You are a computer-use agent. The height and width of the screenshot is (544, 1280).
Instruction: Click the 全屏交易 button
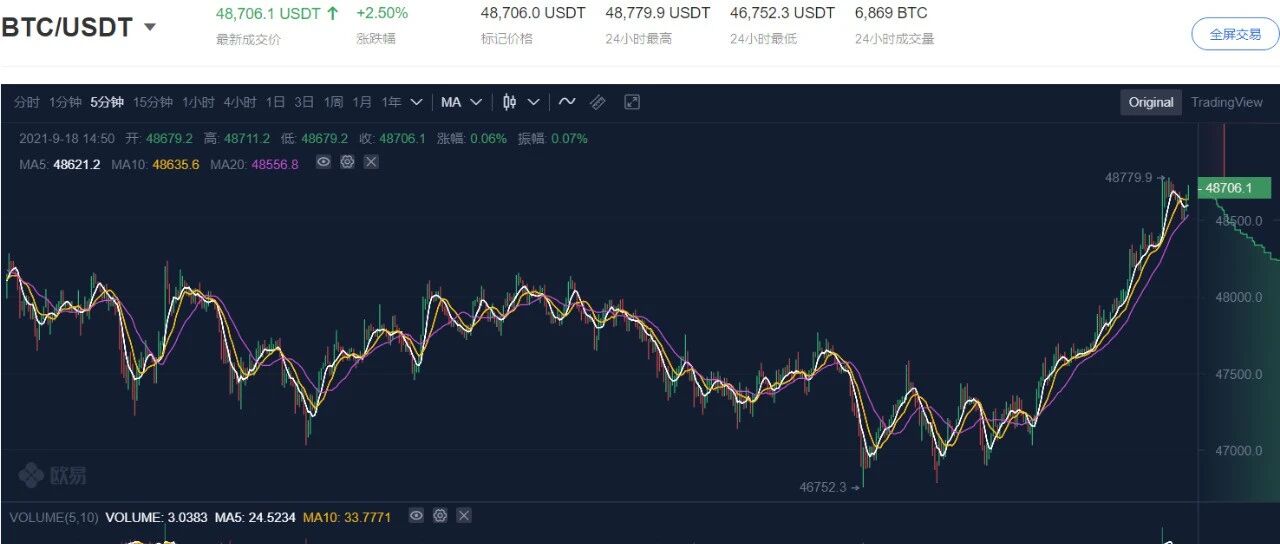[x=1235, y=34]
